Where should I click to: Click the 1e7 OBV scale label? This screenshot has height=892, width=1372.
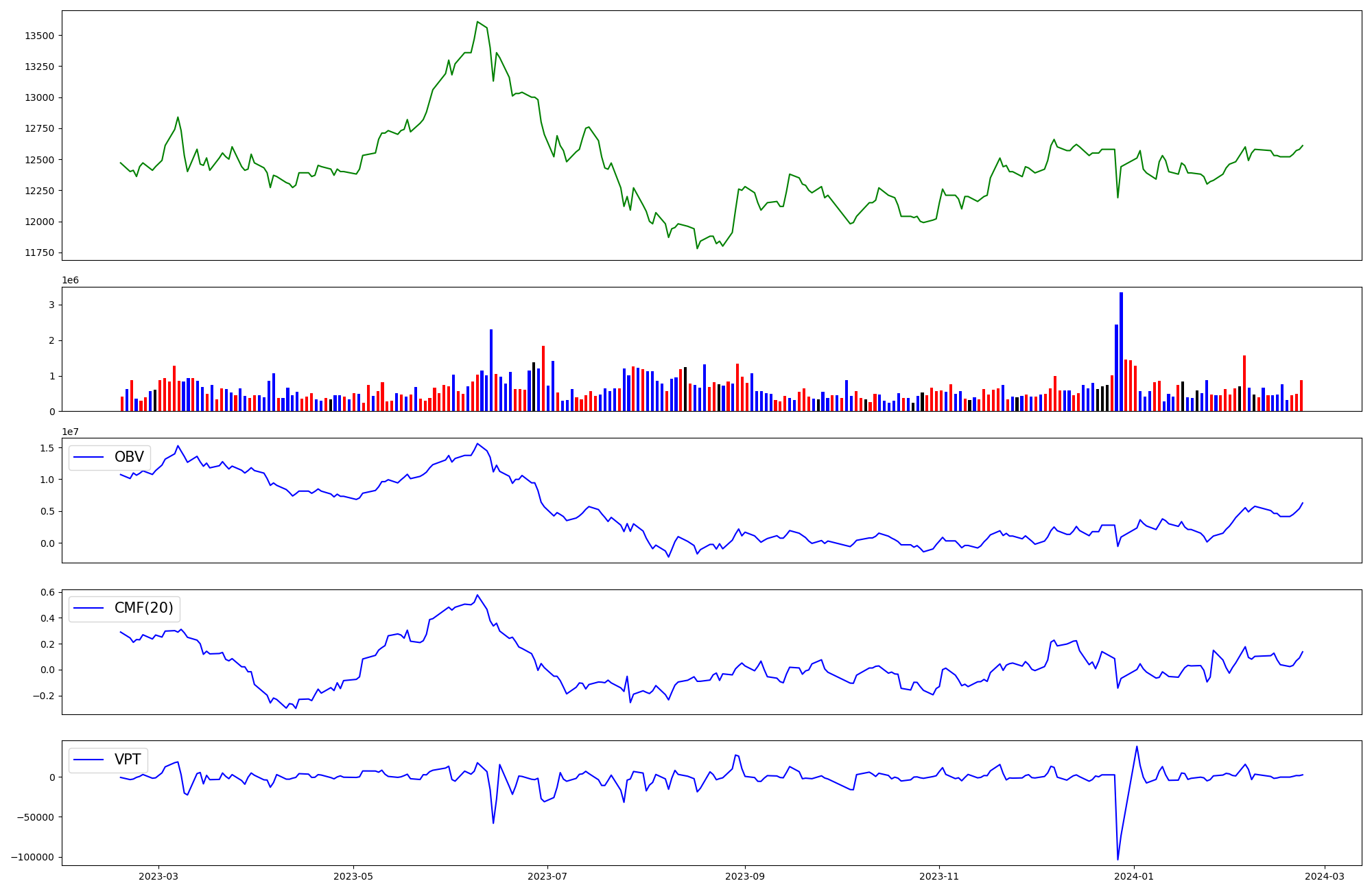[70, 432]
